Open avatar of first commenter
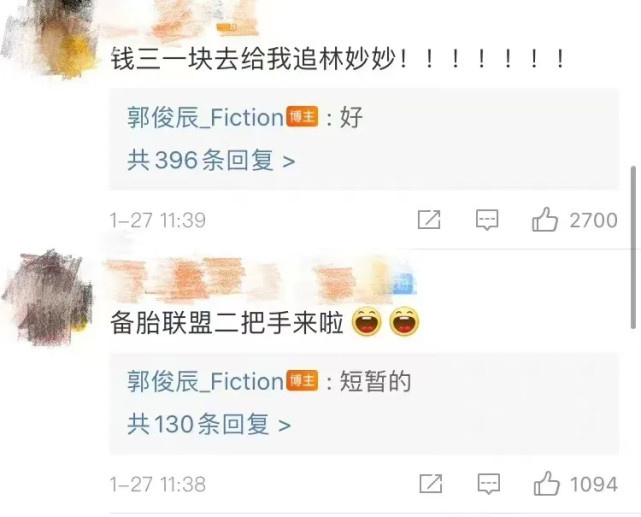This screenshot has height=517, width=641. [51, 39]
